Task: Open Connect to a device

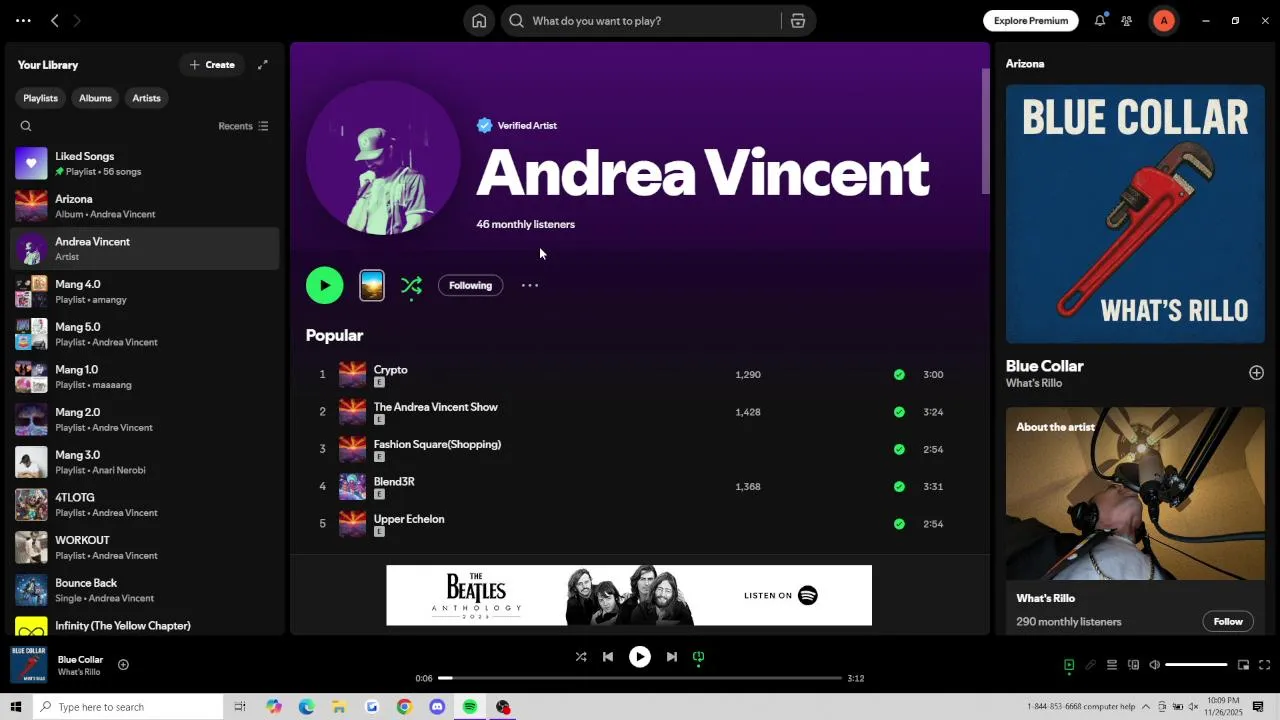Action: coord(1133,665)
